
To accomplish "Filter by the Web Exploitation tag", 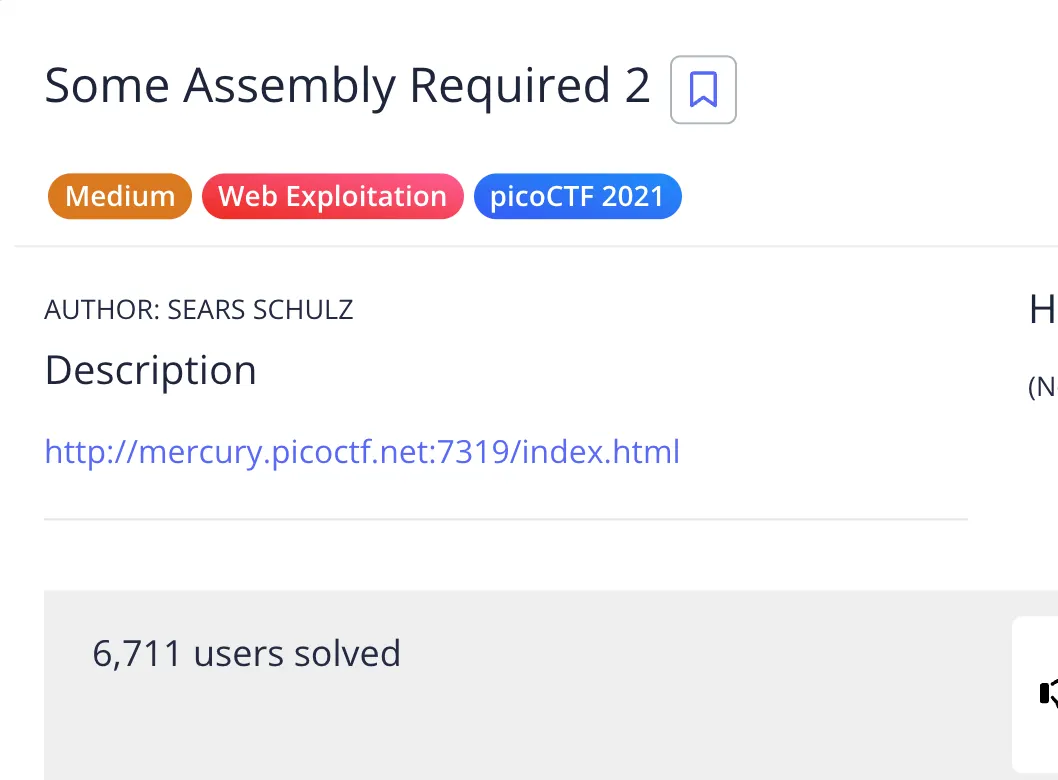I will [x=332, y=196].
